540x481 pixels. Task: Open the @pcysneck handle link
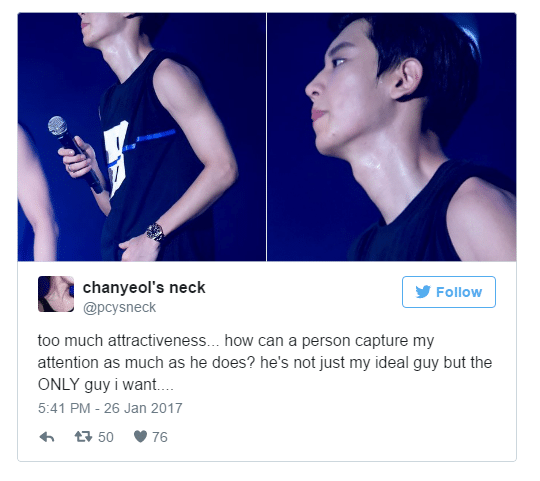pos(119,307)
